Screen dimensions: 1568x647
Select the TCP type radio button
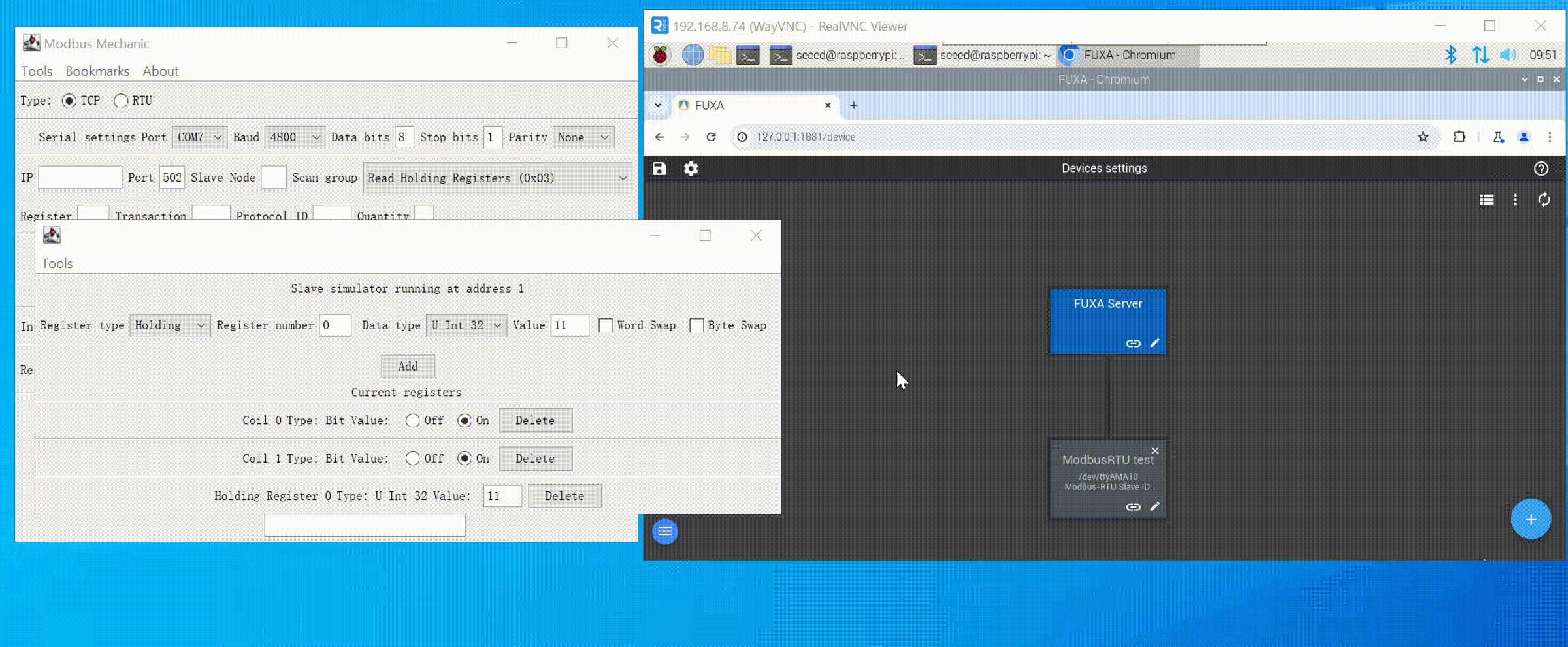click(69, 101)
